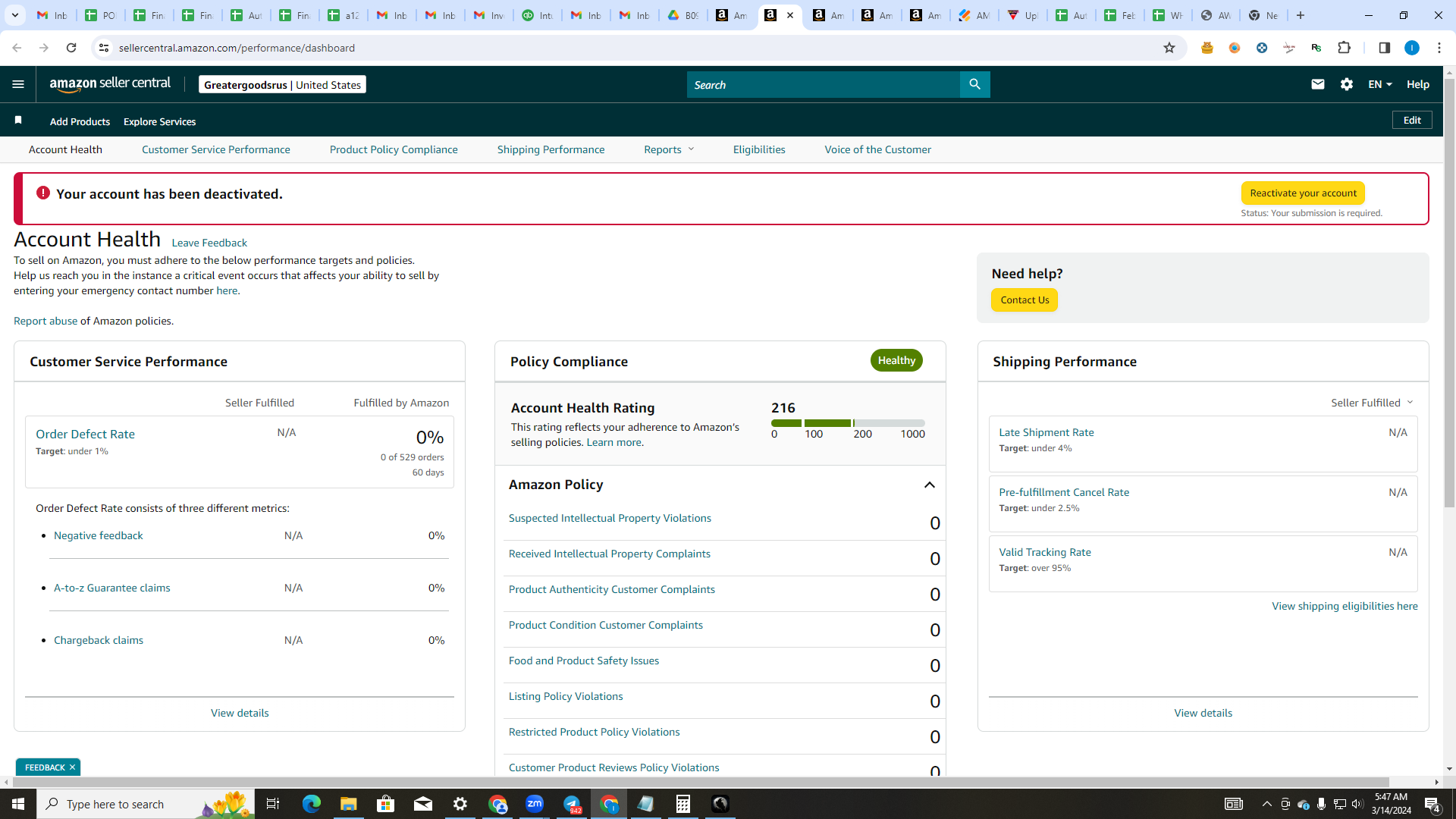
Task: Open the Chrome side panel icon
Action: click(x=1384, y=48)
